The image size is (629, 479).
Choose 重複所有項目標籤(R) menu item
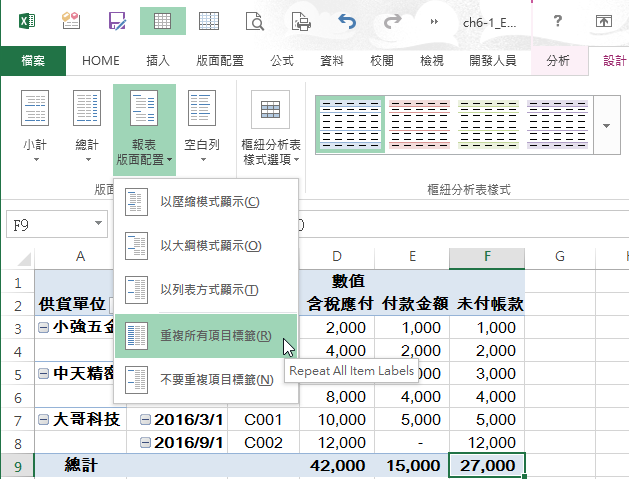[x=206, y=336]
